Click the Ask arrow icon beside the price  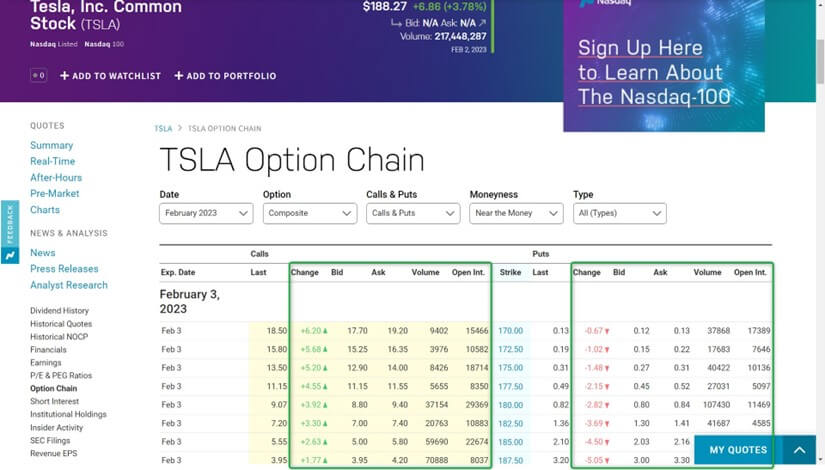click(484, 21)
